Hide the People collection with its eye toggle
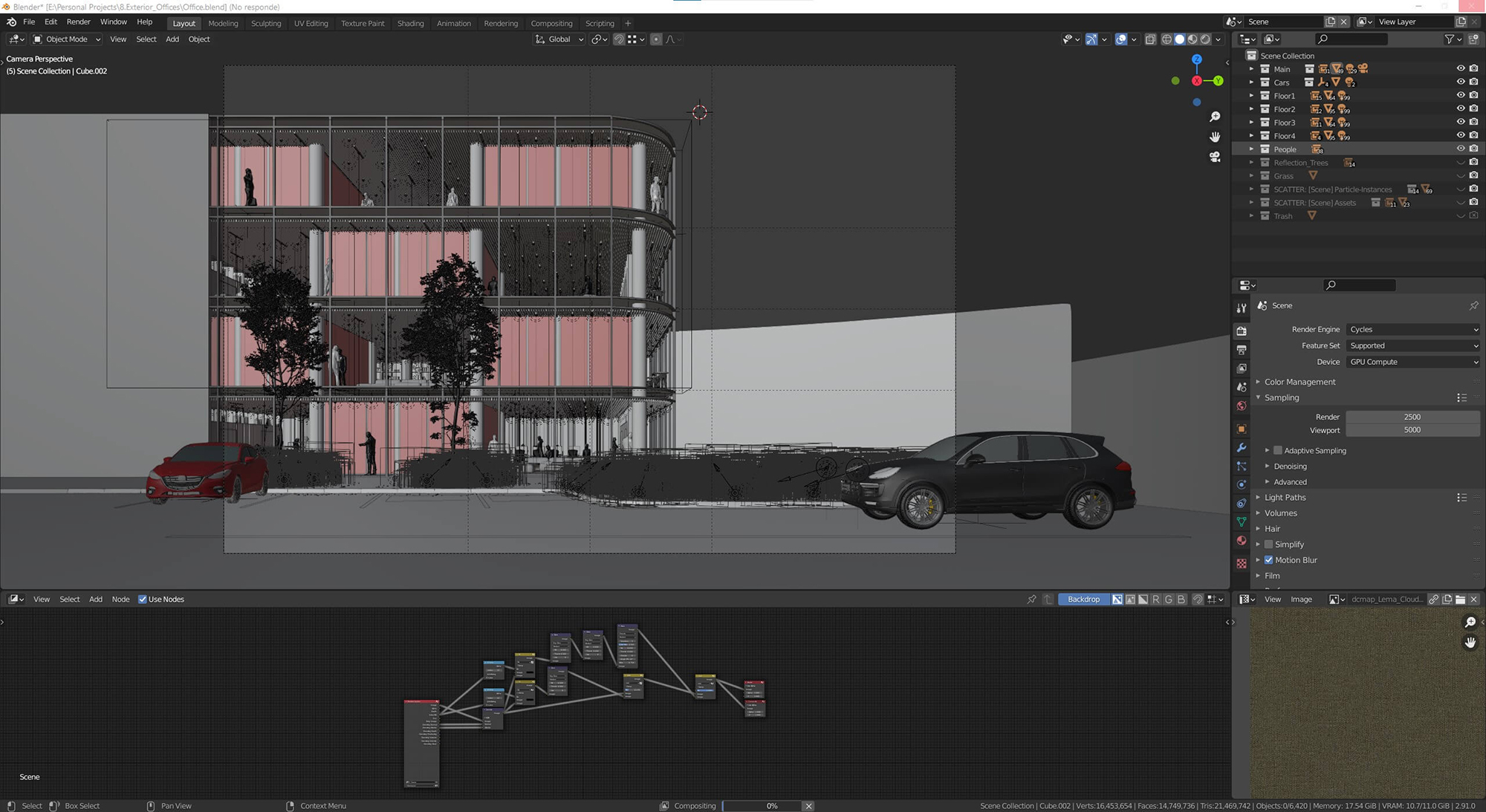The image size is (1486, 812). click(1461, 149)
